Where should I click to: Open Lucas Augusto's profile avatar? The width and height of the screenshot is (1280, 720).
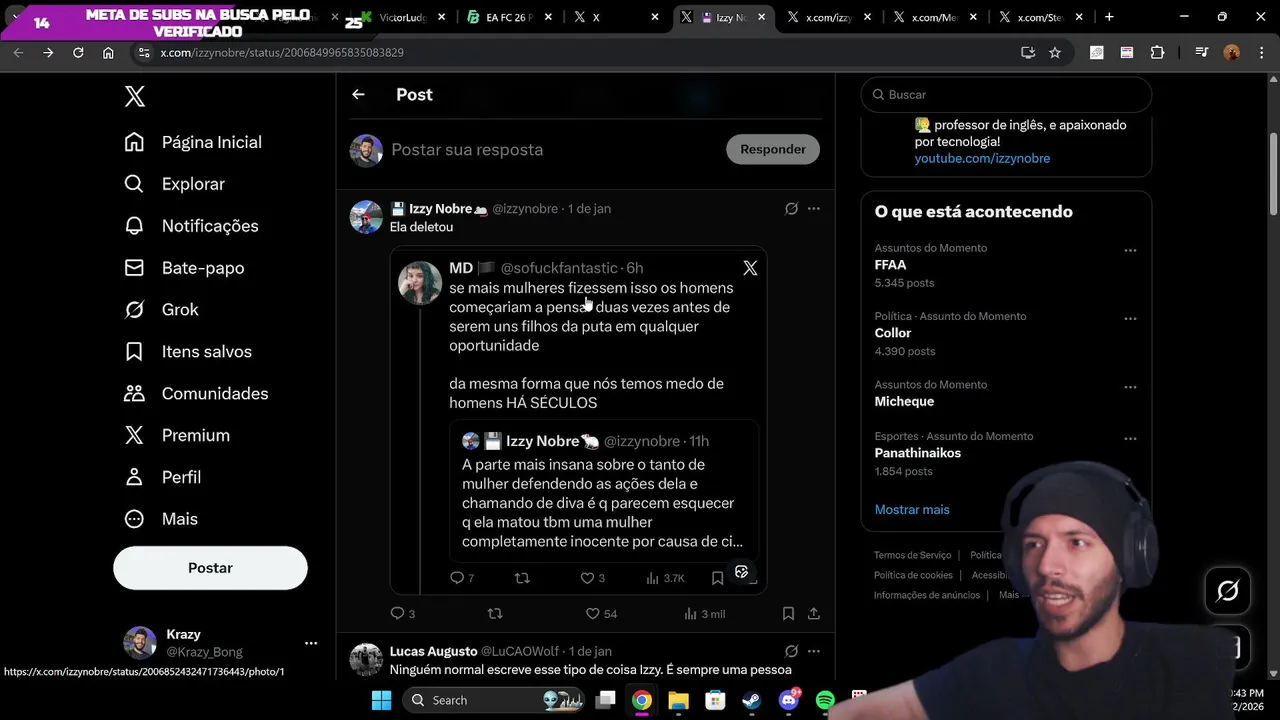pos(366,660)
